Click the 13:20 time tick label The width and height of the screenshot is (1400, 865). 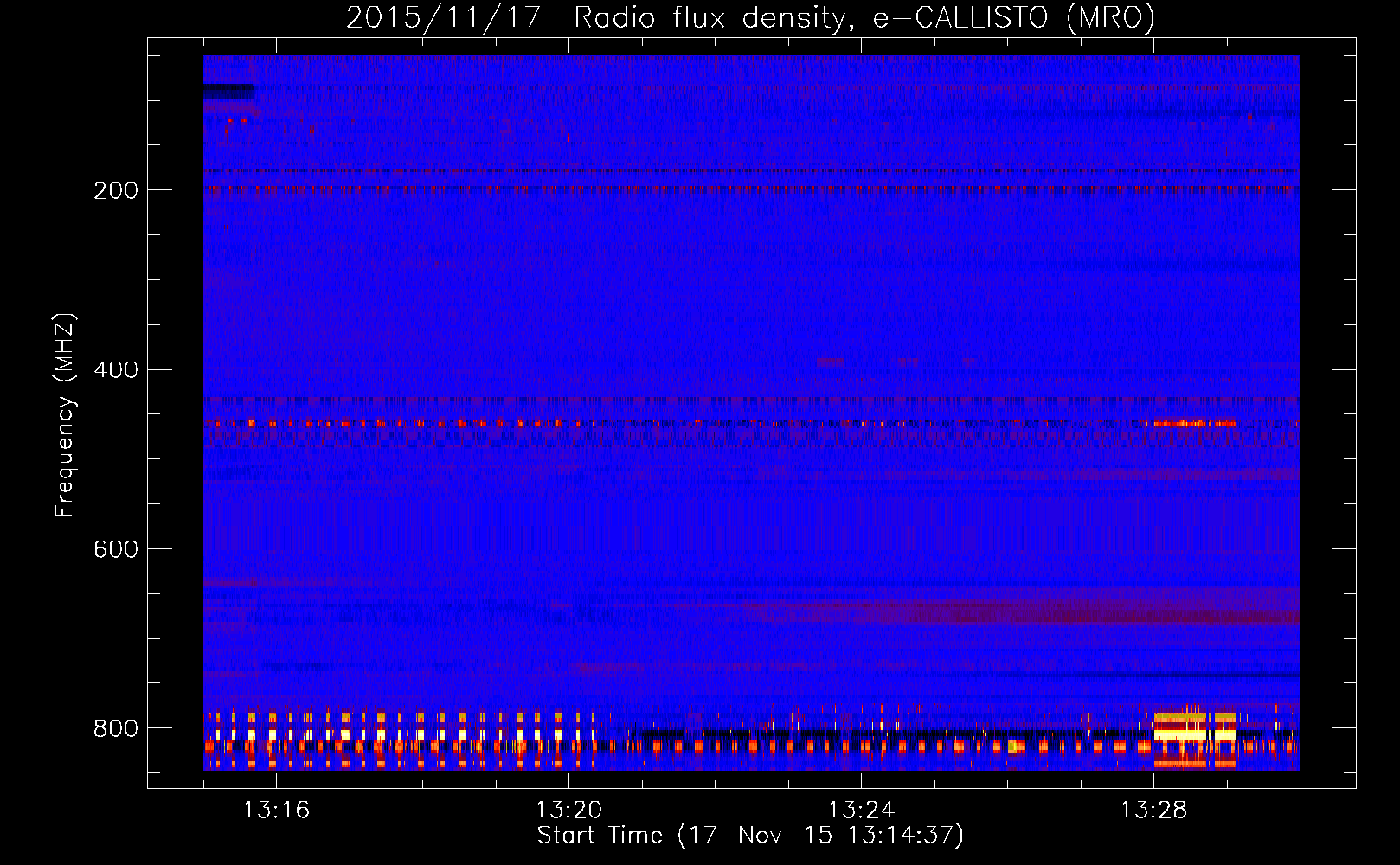[x=568, y=810]
